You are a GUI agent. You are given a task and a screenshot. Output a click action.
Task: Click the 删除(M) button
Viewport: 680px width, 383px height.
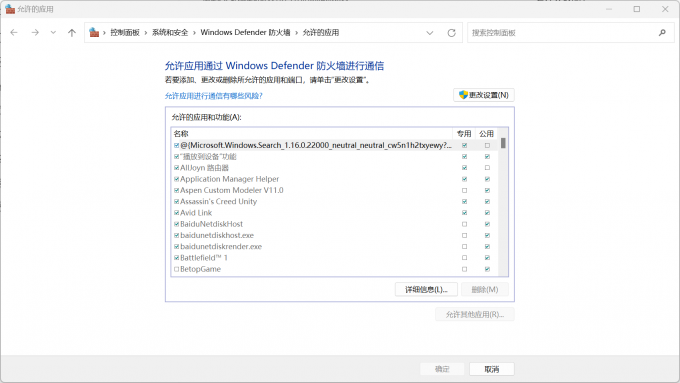tap(485, 289)
